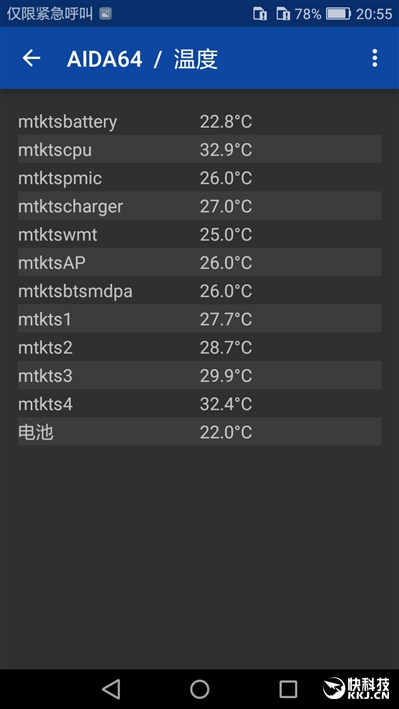Tap the recent apps square button
Viewport: 399px width, 709px height.
[x=288, y=689]
